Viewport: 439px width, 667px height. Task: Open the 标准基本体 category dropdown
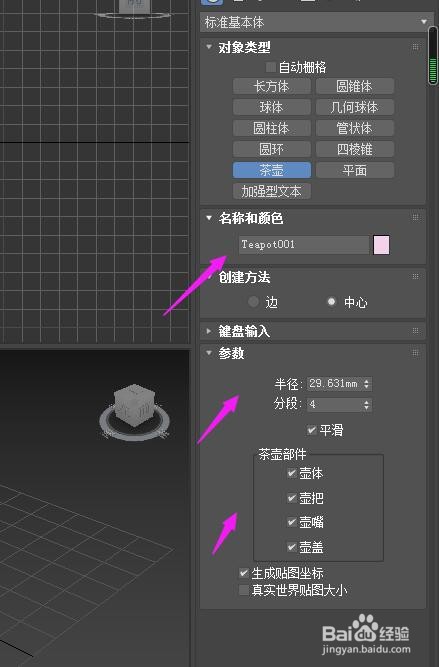[x=315, y=22]
